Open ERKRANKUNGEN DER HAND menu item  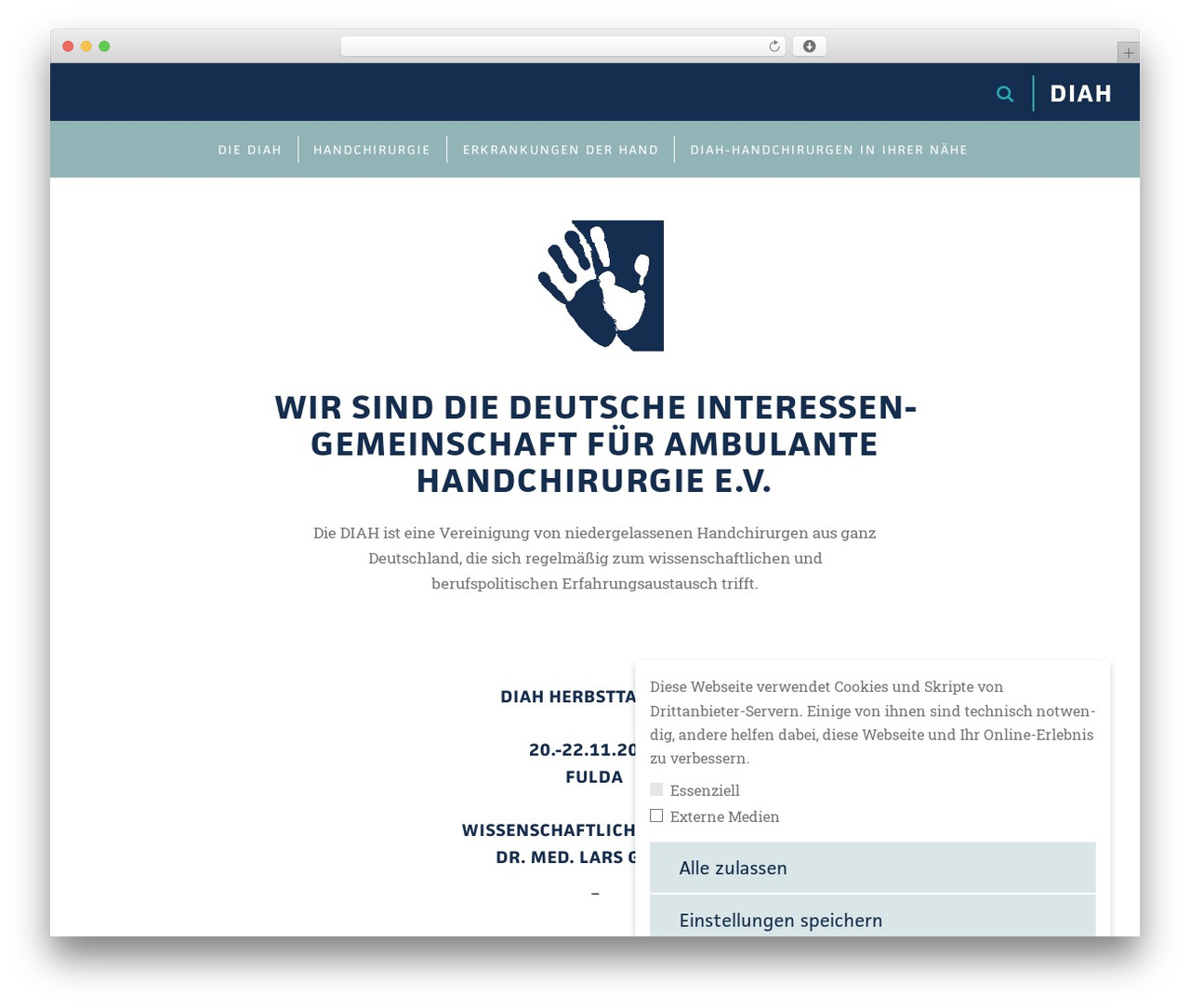561,150
